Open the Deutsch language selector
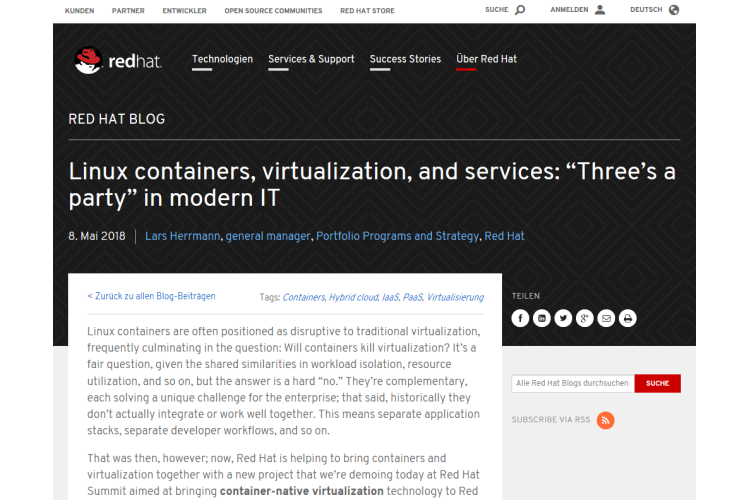The height and width of the screenshot is (500, 750). coord(654,10)
